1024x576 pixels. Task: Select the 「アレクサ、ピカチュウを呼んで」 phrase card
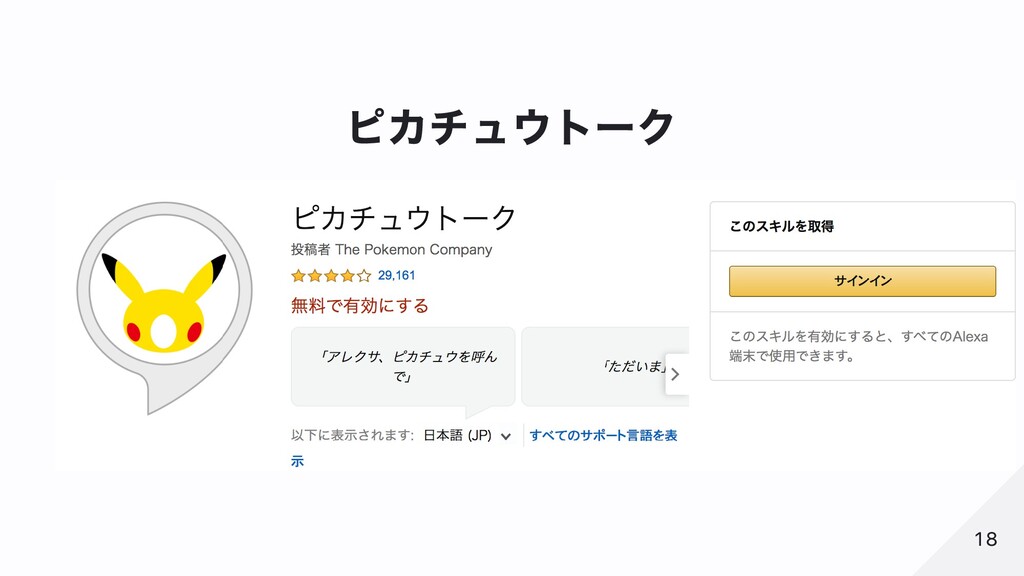pyautogui.click(x=403, y=366)
